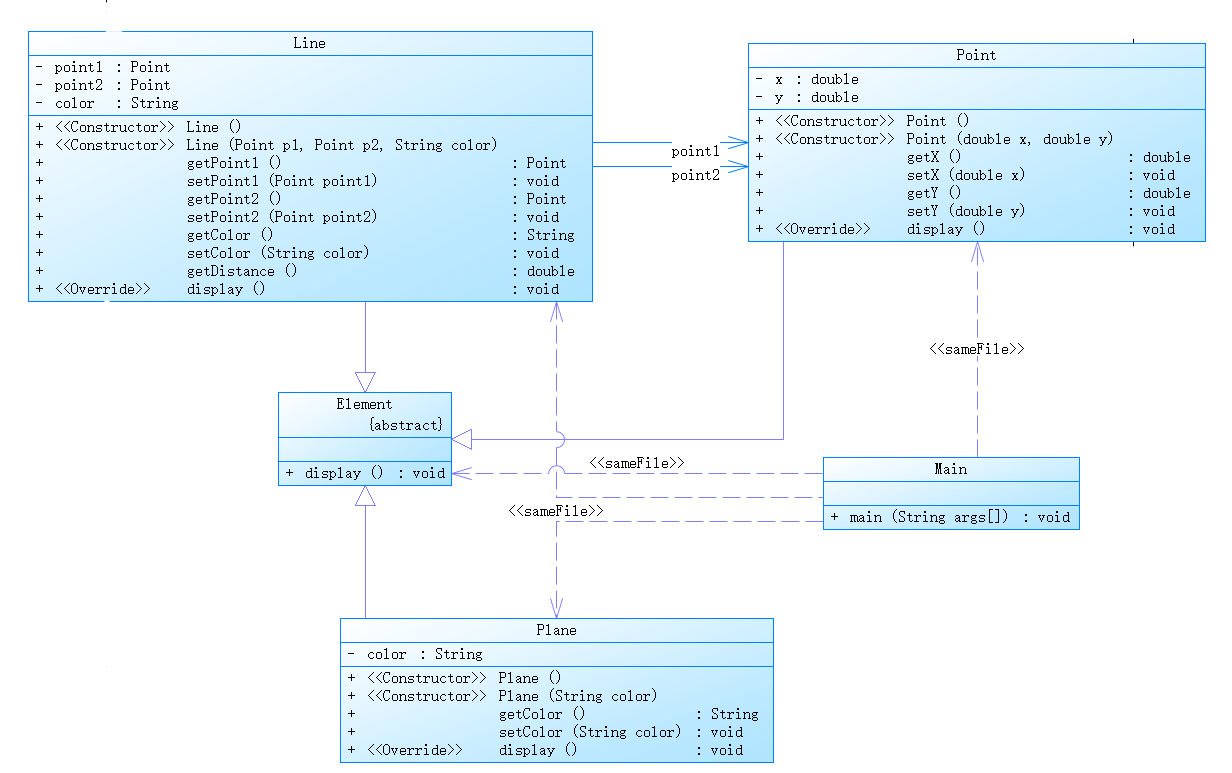This screenshot has width=1232, height=773.
Task: Click the {abstract} constraint in Element
Action: point(405,424)
